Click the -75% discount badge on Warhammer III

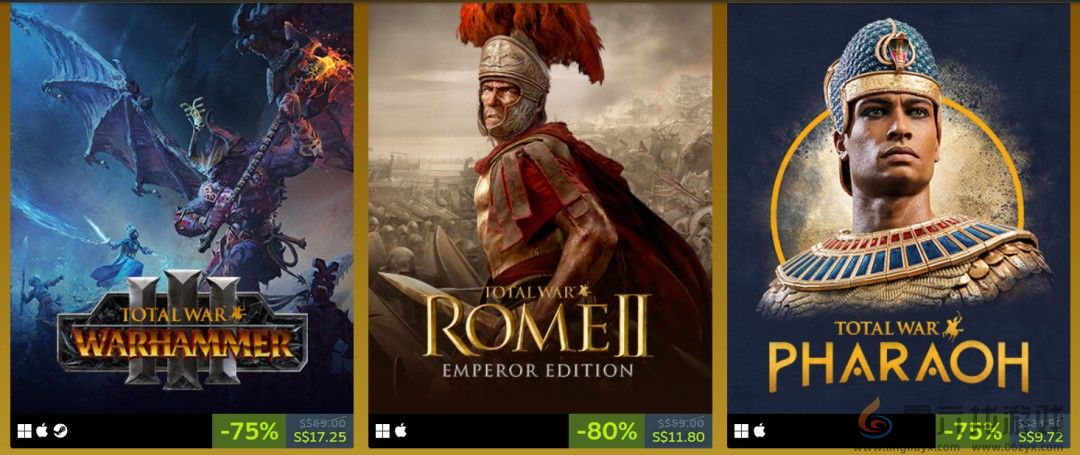point(249,431)
